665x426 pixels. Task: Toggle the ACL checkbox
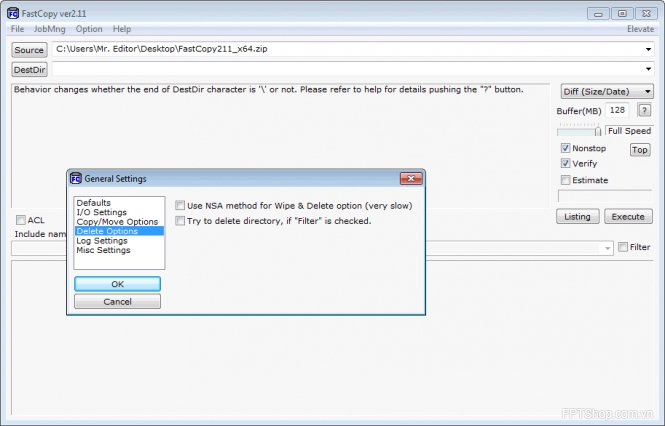[x=20, y=220]
